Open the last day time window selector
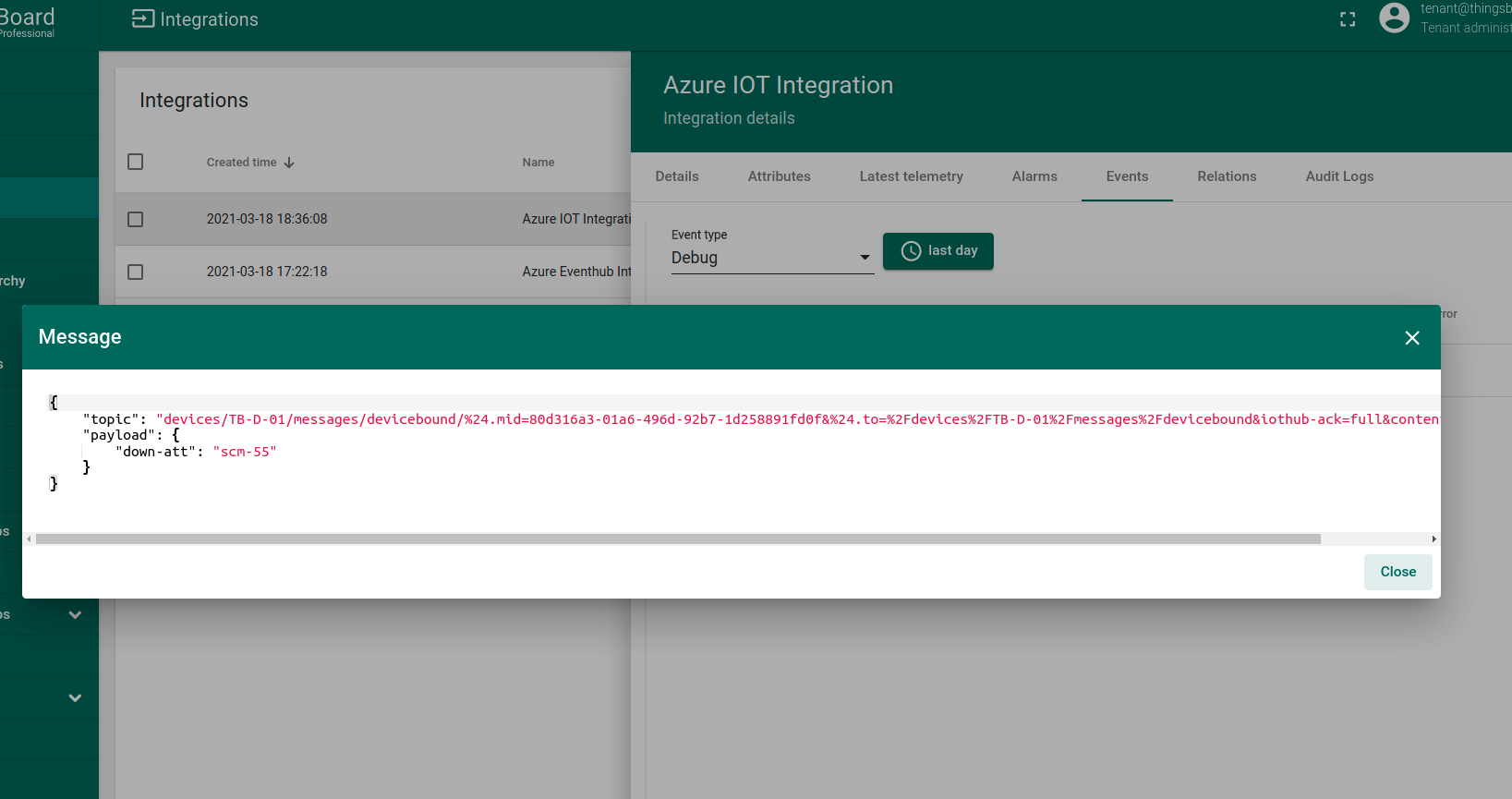Screen dimensions: 1512x799 point(938,251)
